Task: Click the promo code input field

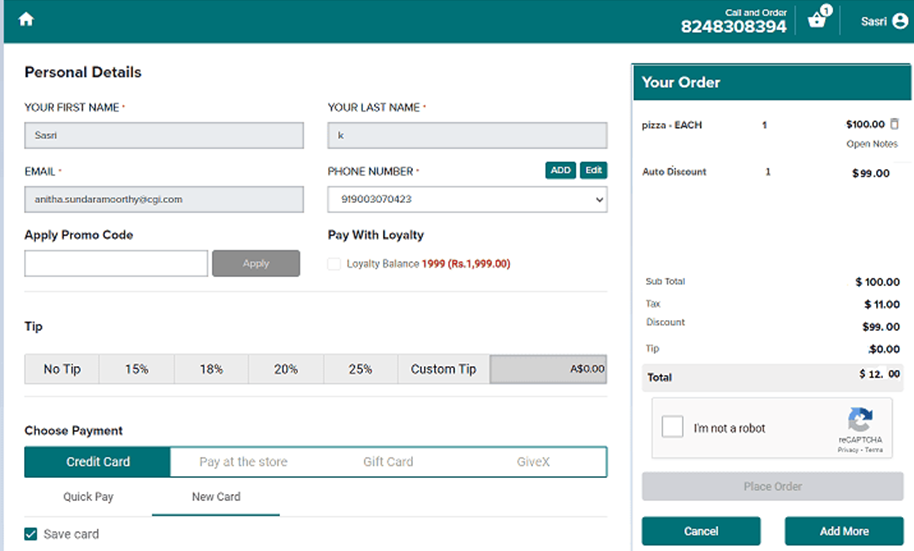Action: (x=116, y=264)
